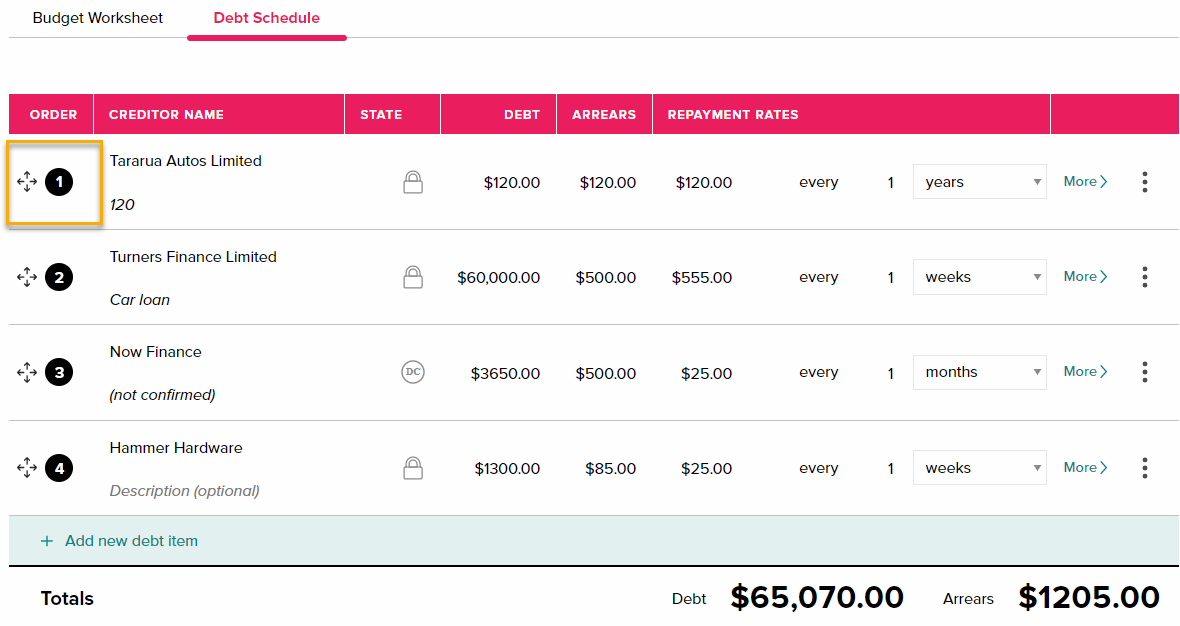Image resolution: width=1180 pixels, height=626 pixels.
Task: Click the empty Description (optional) field
Action: coord(184,491)
